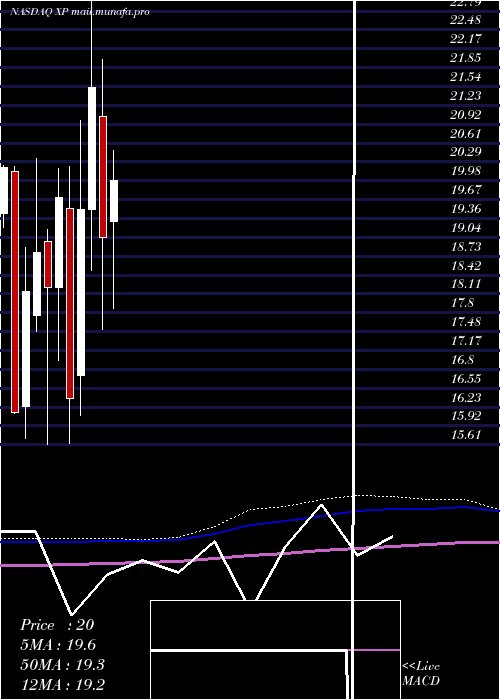Click the 20.61 price axis label
The image size is (500, 700).
point(466,133)
